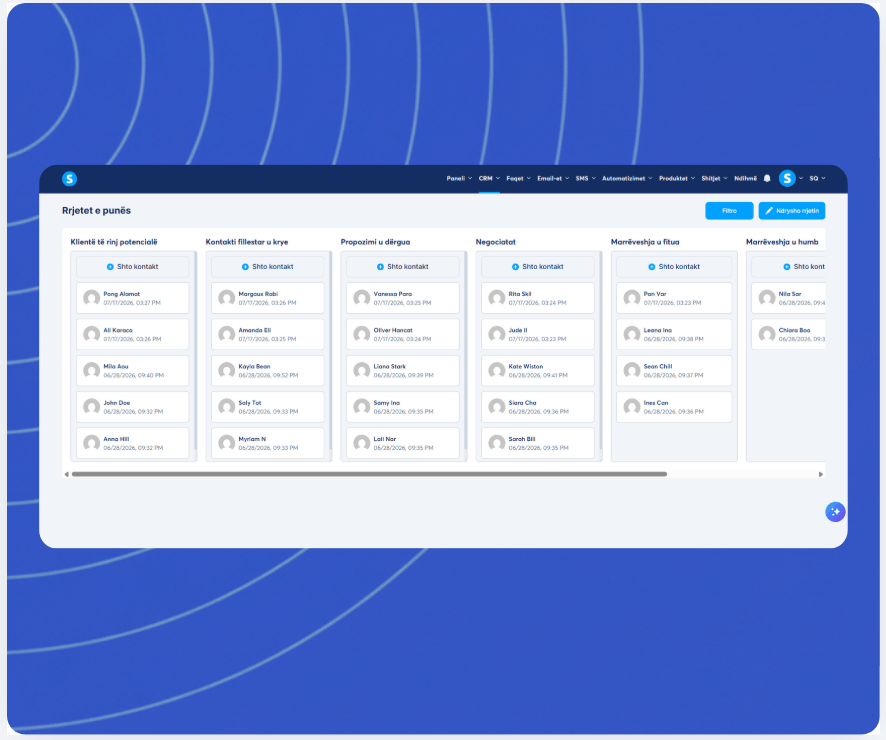Click avatar of Vanessa Para card
The height and width of the screenshot is (740, 886).
click(x=362, y=298)
